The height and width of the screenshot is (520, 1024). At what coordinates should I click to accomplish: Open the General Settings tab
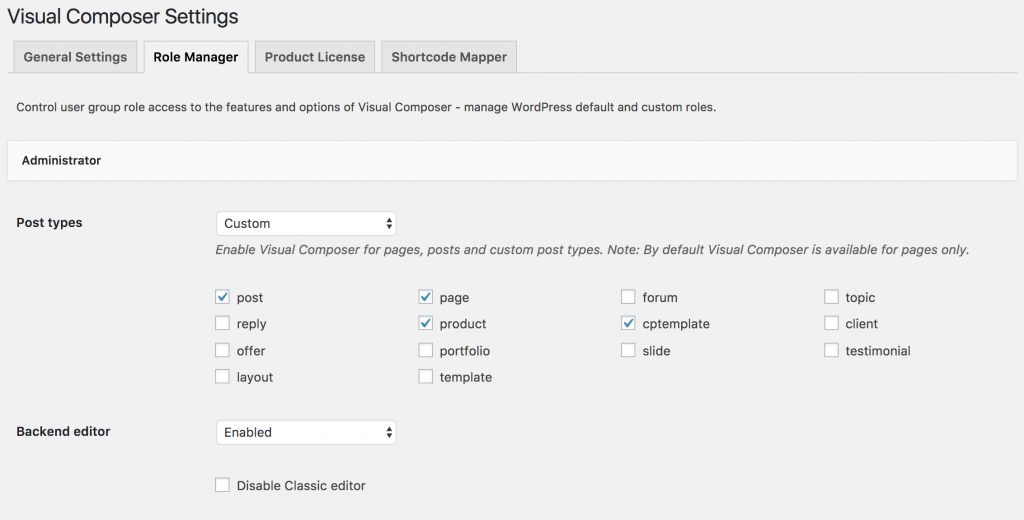(x=75, y=57)
